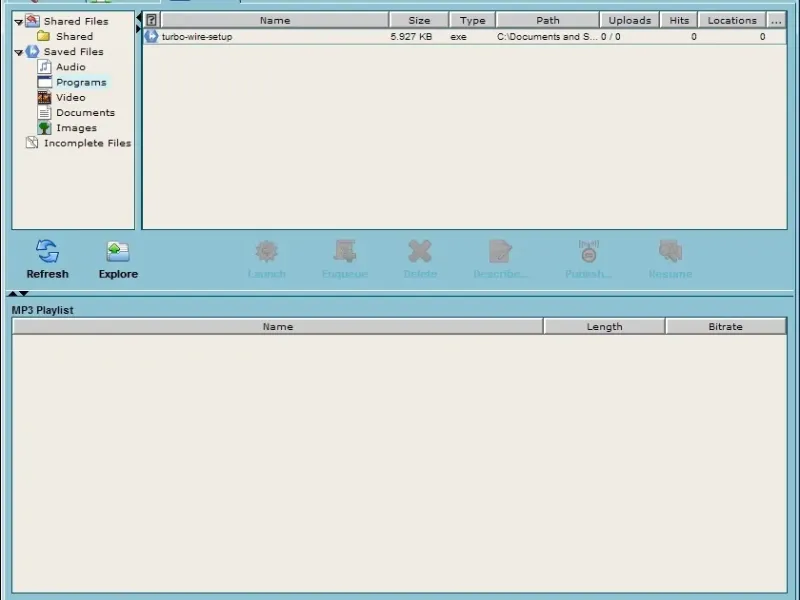Click the Enqueue icon

(x=345, y=251)
